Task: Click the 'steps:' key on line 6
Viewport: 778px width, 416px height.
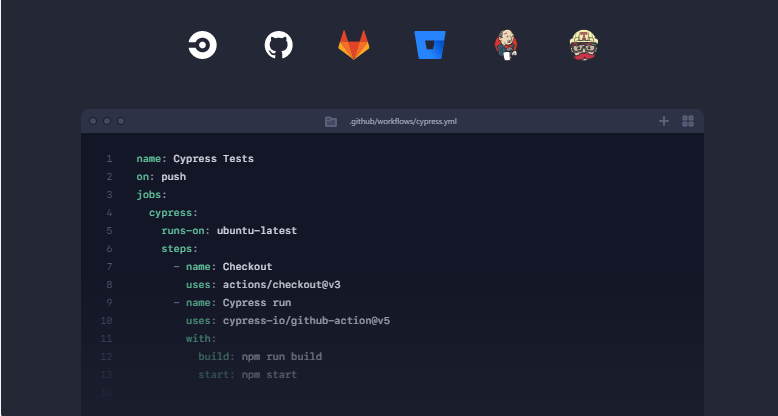Action: pos(180,249)
